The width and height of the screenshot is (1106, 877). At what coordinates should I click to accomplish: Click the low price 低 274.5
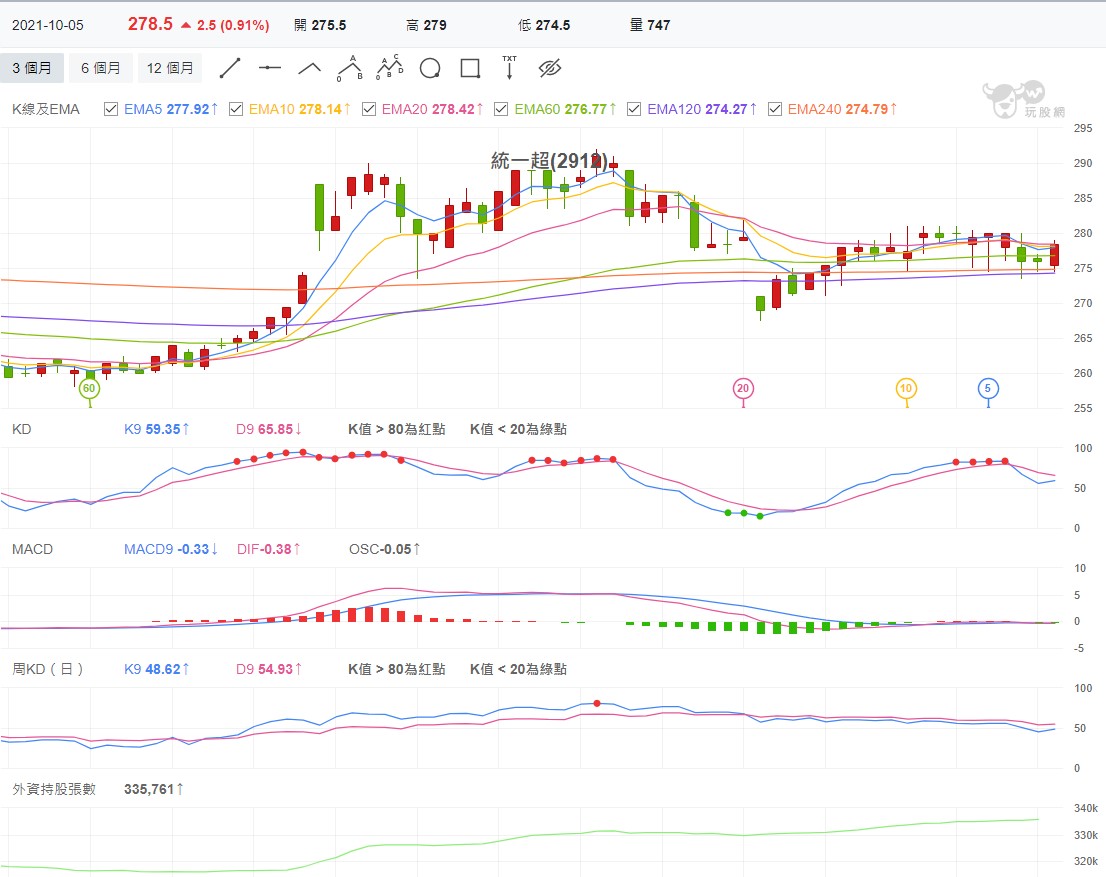pos(544,25)
